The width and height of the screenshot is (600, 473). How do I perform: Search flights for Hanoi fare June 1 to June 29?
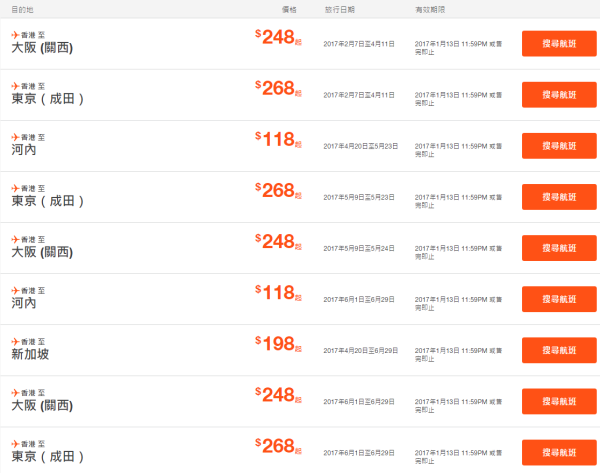559,299
